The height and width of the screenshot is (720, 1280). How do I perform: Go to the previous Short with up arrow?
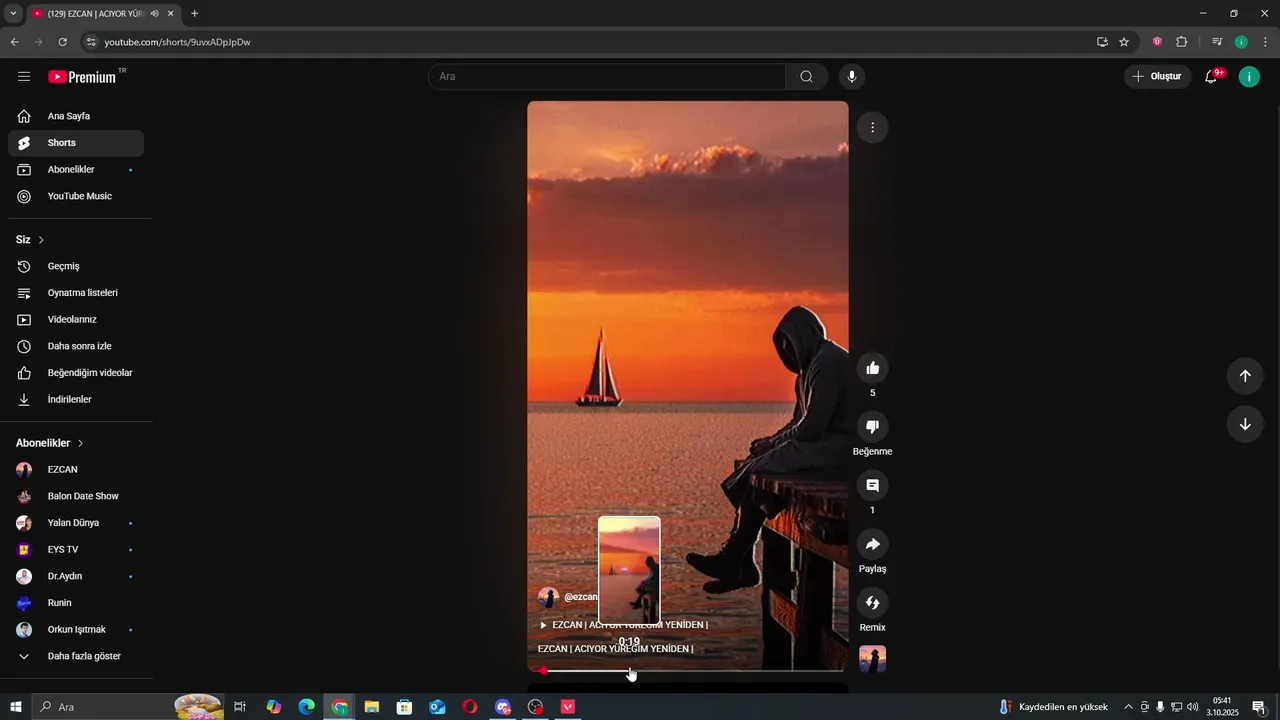coord(1245,376)
